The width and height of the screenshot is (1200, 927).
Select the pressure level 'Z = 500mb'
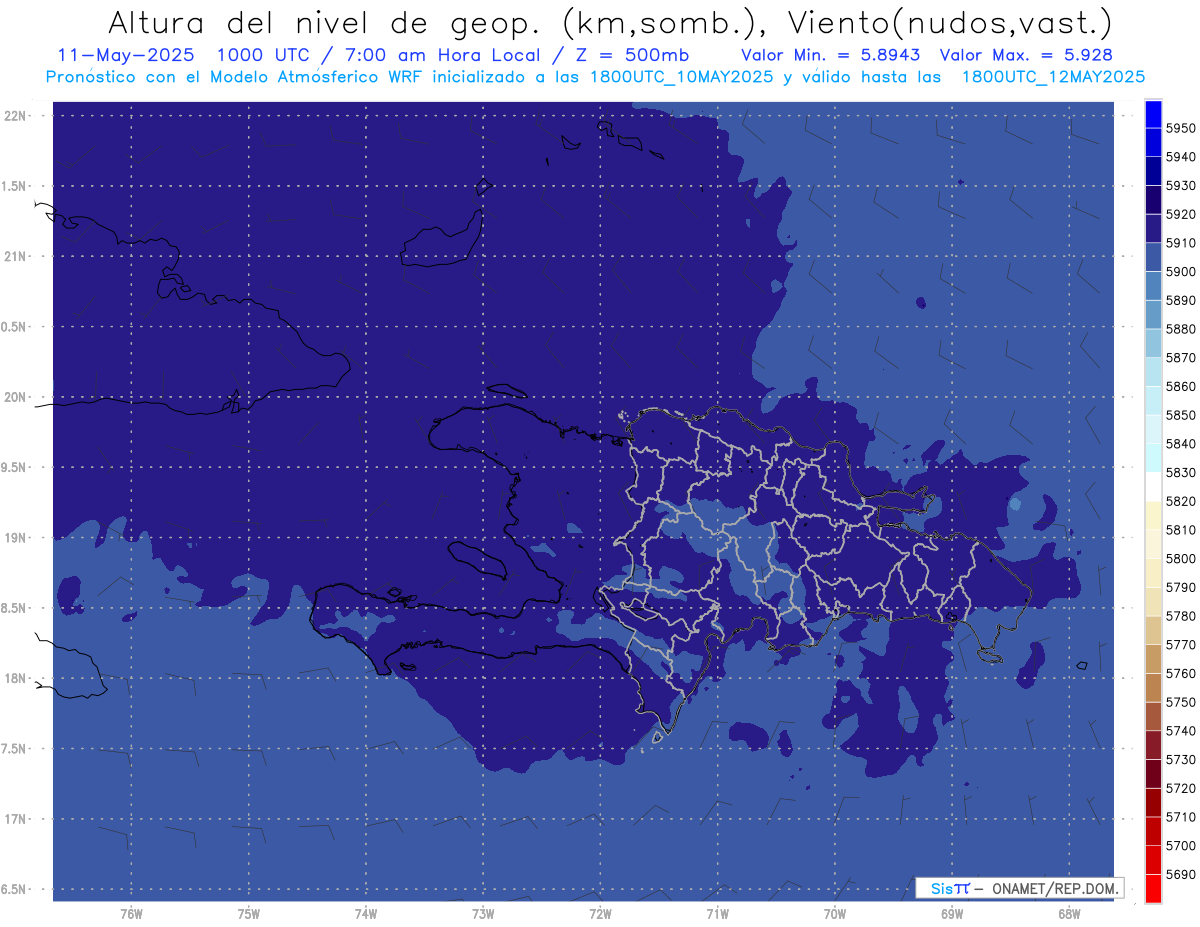pyautogui.click(x=632, y=55)
